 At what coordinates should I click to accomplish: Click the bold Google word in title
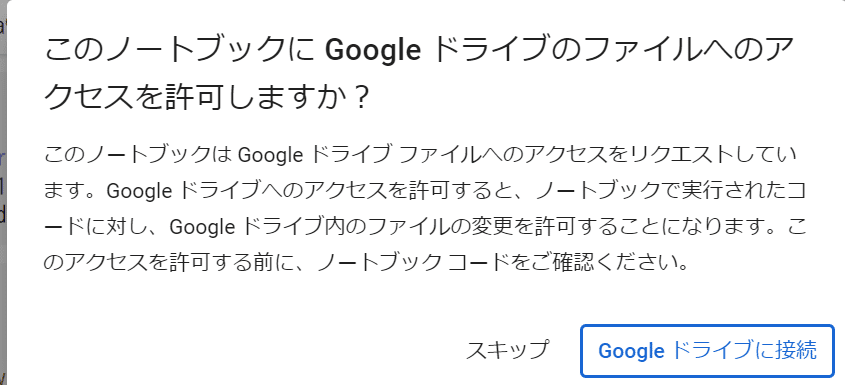click(x=373, y=51)
